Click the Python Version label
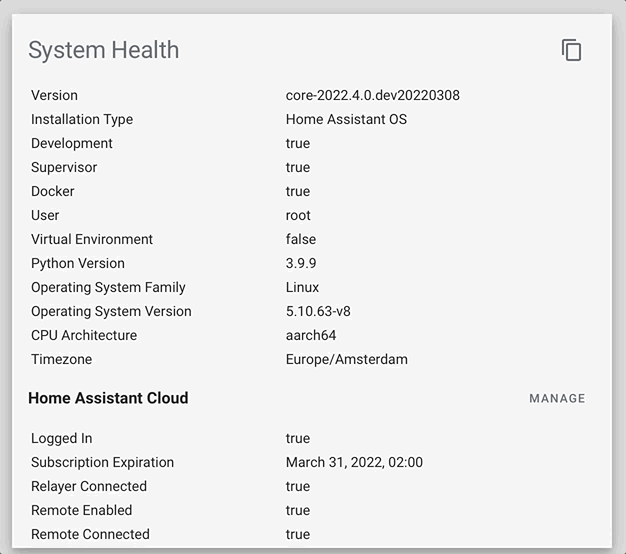This screenshot has height=554, width=626. (x=78, y=263)
